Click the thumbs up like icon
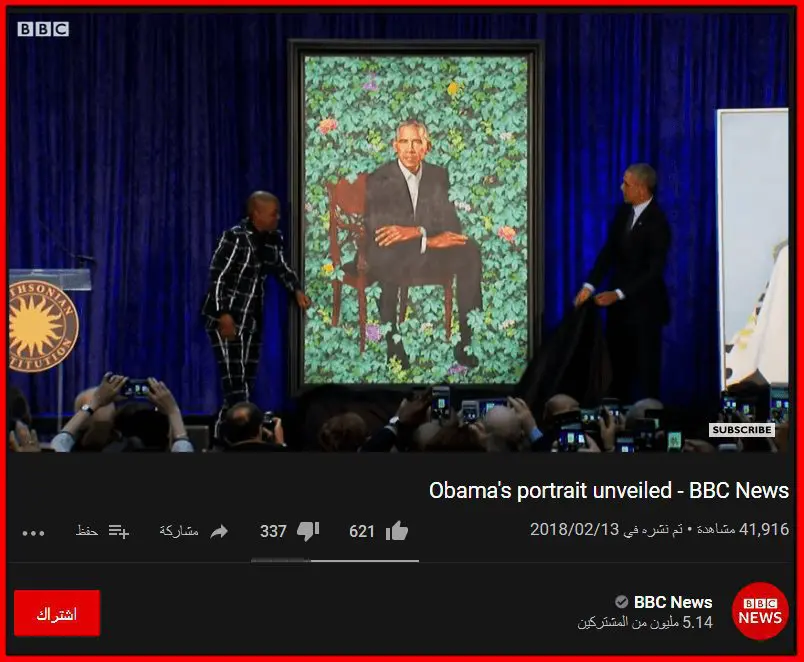804x662 pixels. tap(397, 531)
